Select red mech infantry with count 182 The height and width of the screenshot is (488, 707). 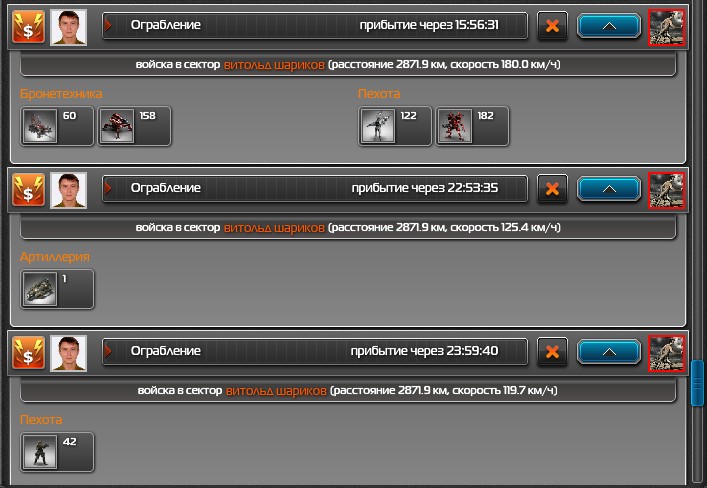point(472,126)
